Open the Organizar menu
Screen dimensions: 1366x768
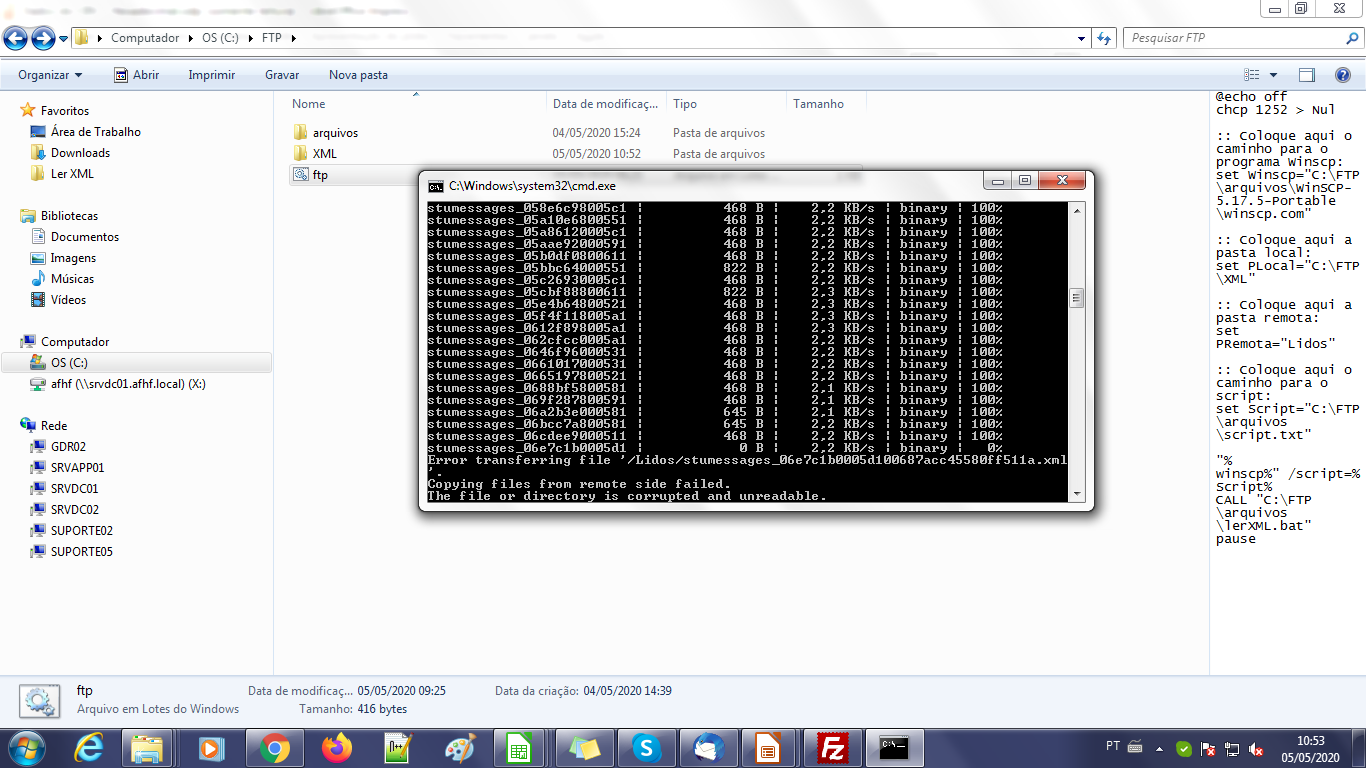(50, 75)
